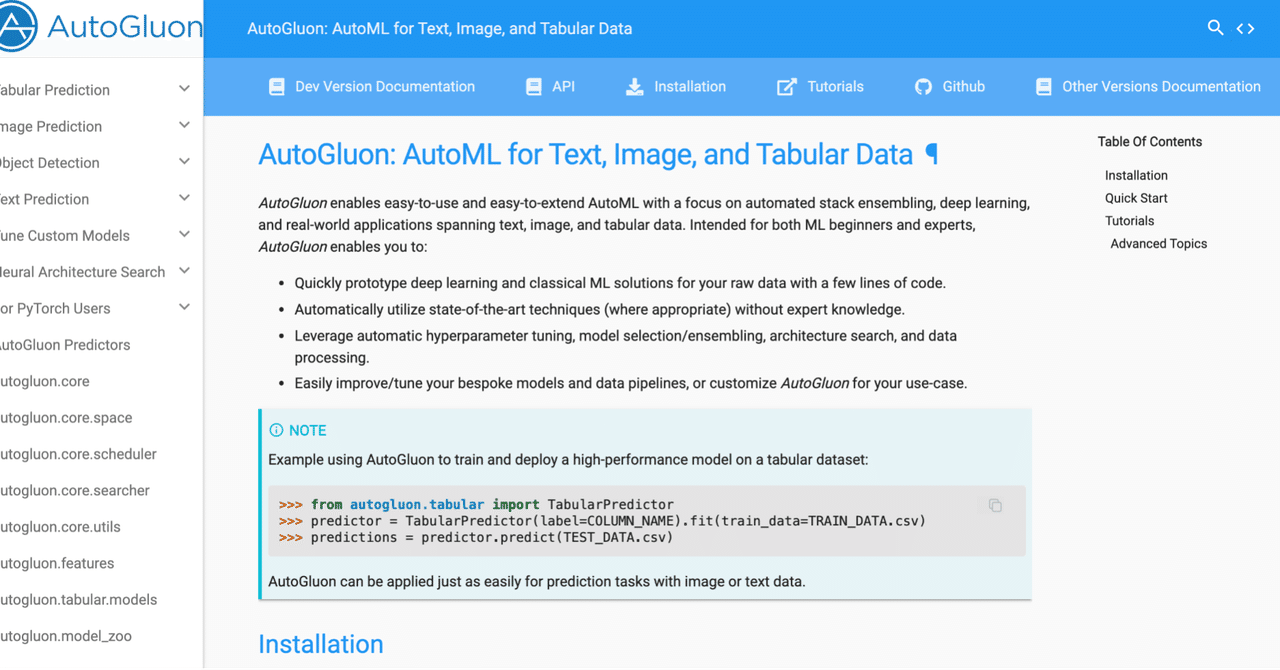Open Quick Start from the Table Of Contents
Viewport: 1280px width, 670px height.
(x=1136, y=197)
